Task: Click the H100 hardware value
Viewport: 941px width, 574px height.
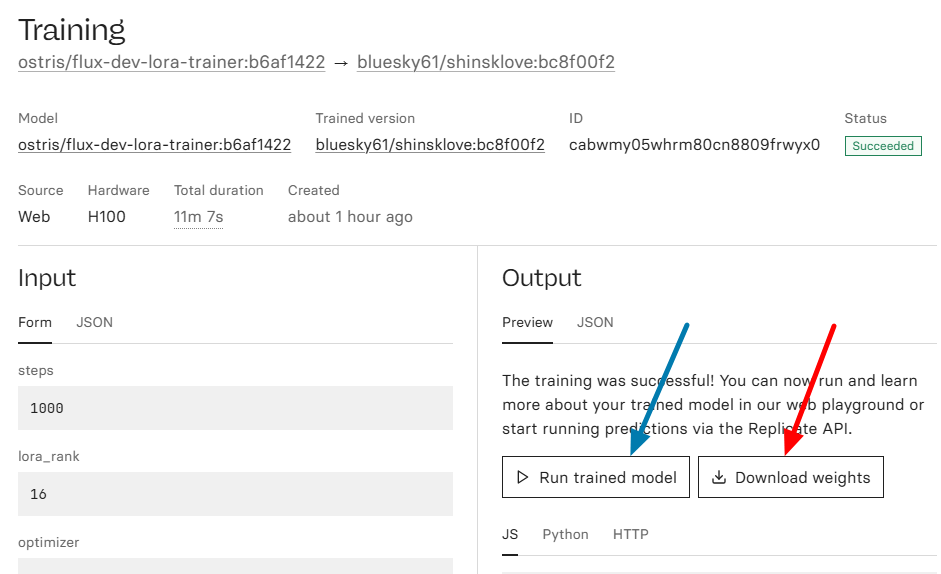Action: [106, 217]
